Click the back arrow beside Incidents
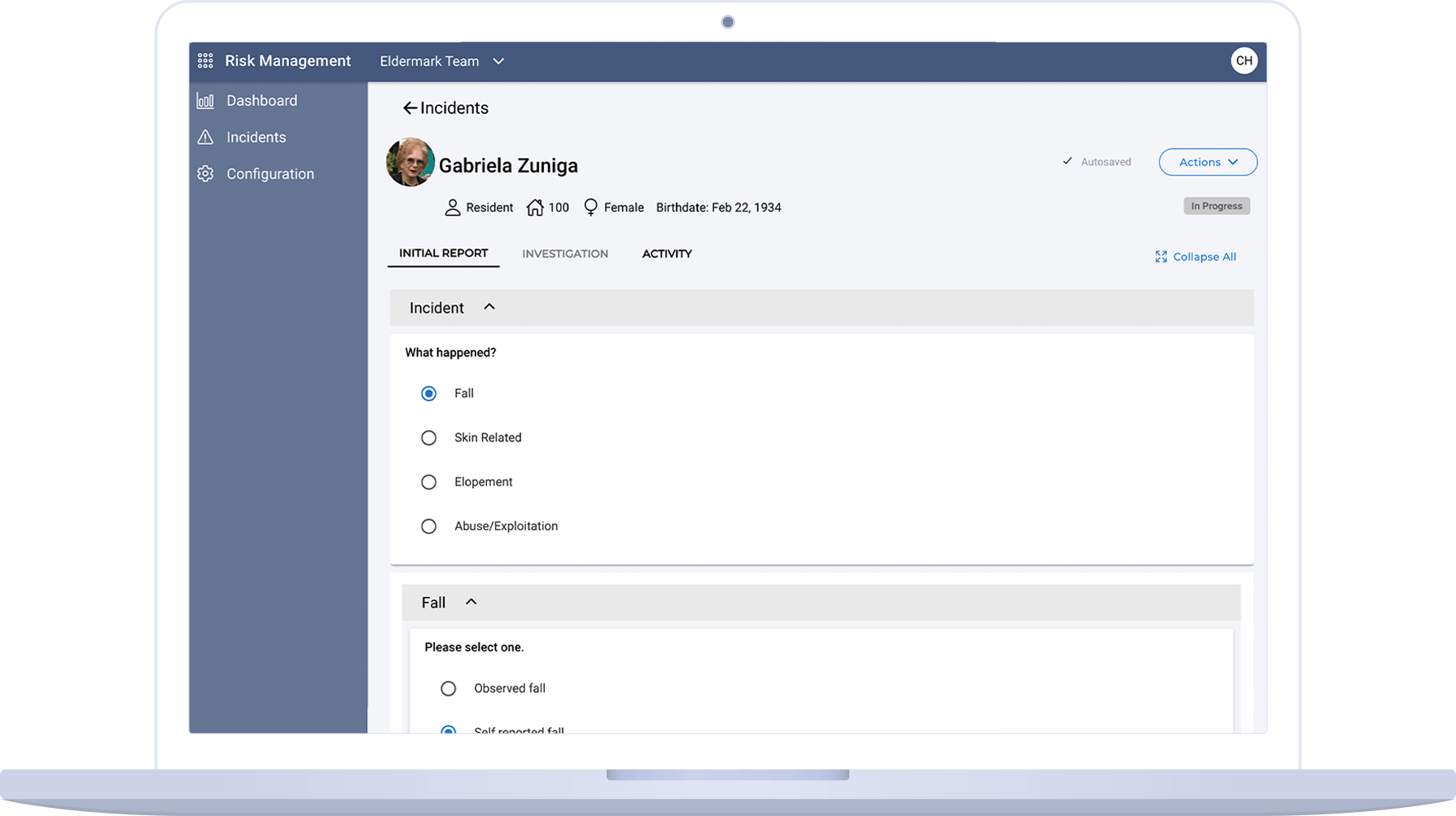 [410, 108]
